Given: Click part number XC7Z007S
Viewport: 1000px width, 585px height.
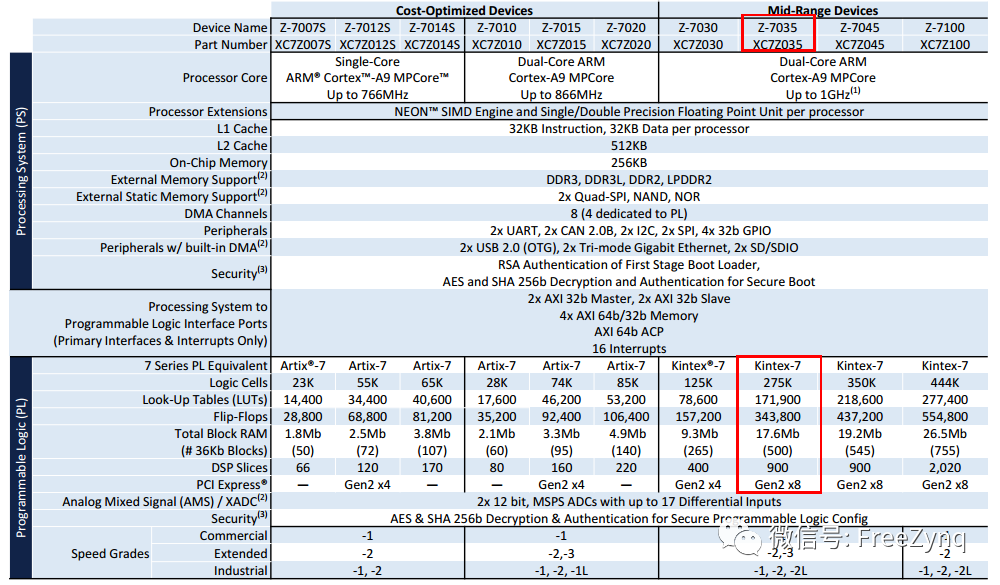Looking at the screenshot, I should [x=303, y=45].
